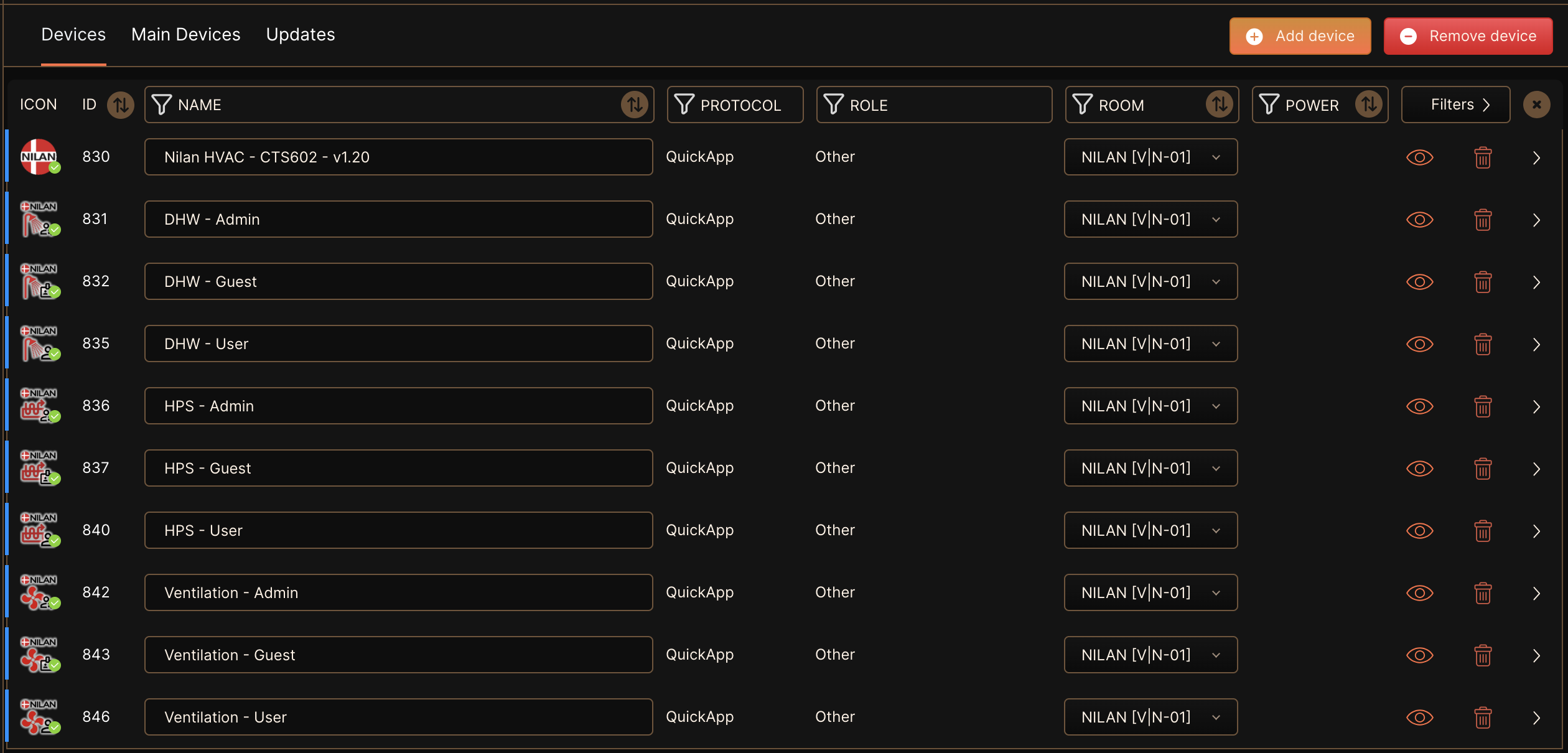This screenshot has height=753, width=1568.
Task: Open room dropdown for DHW - Guest
Action: [1150, 281]
